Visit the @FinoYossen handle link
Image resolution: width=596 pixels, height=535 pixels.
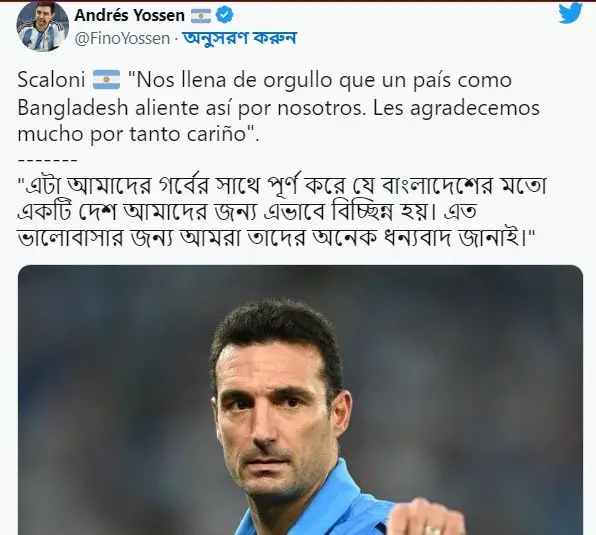pyautogui.click(x=122, y=39)
